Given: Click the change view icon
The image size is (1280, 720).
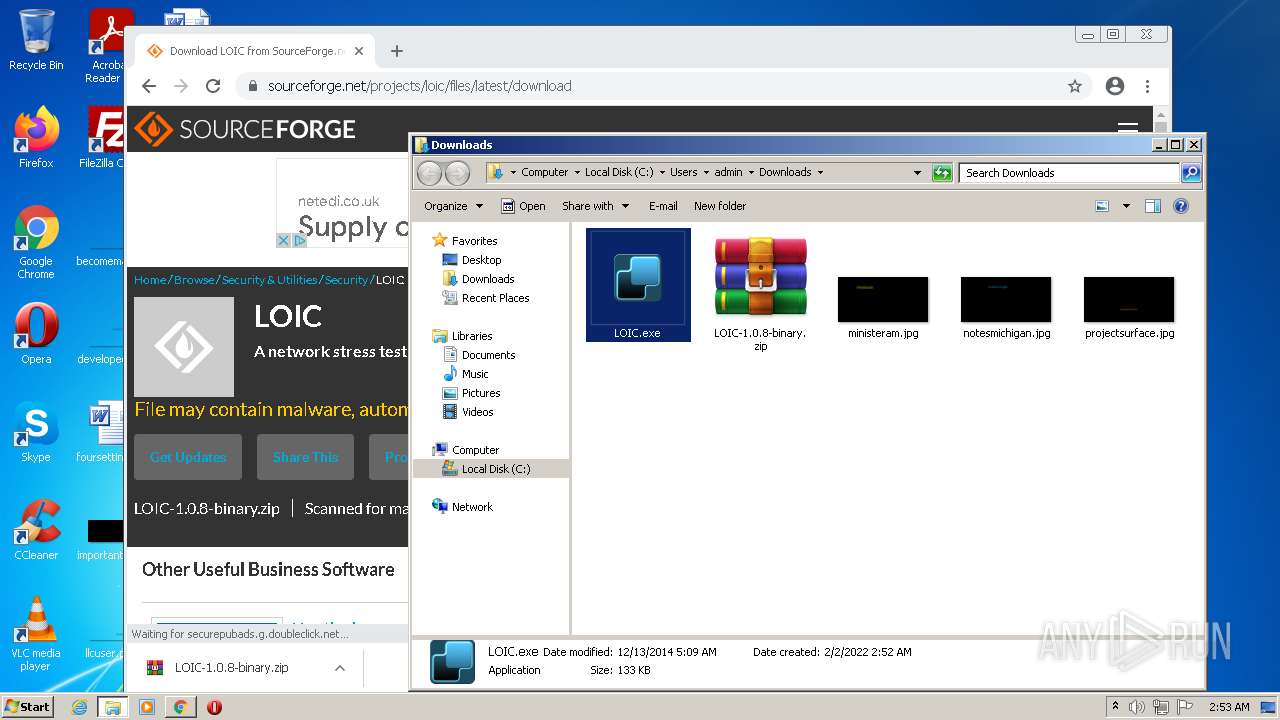Looking at the screenshot, I should tap(1102, 206).
